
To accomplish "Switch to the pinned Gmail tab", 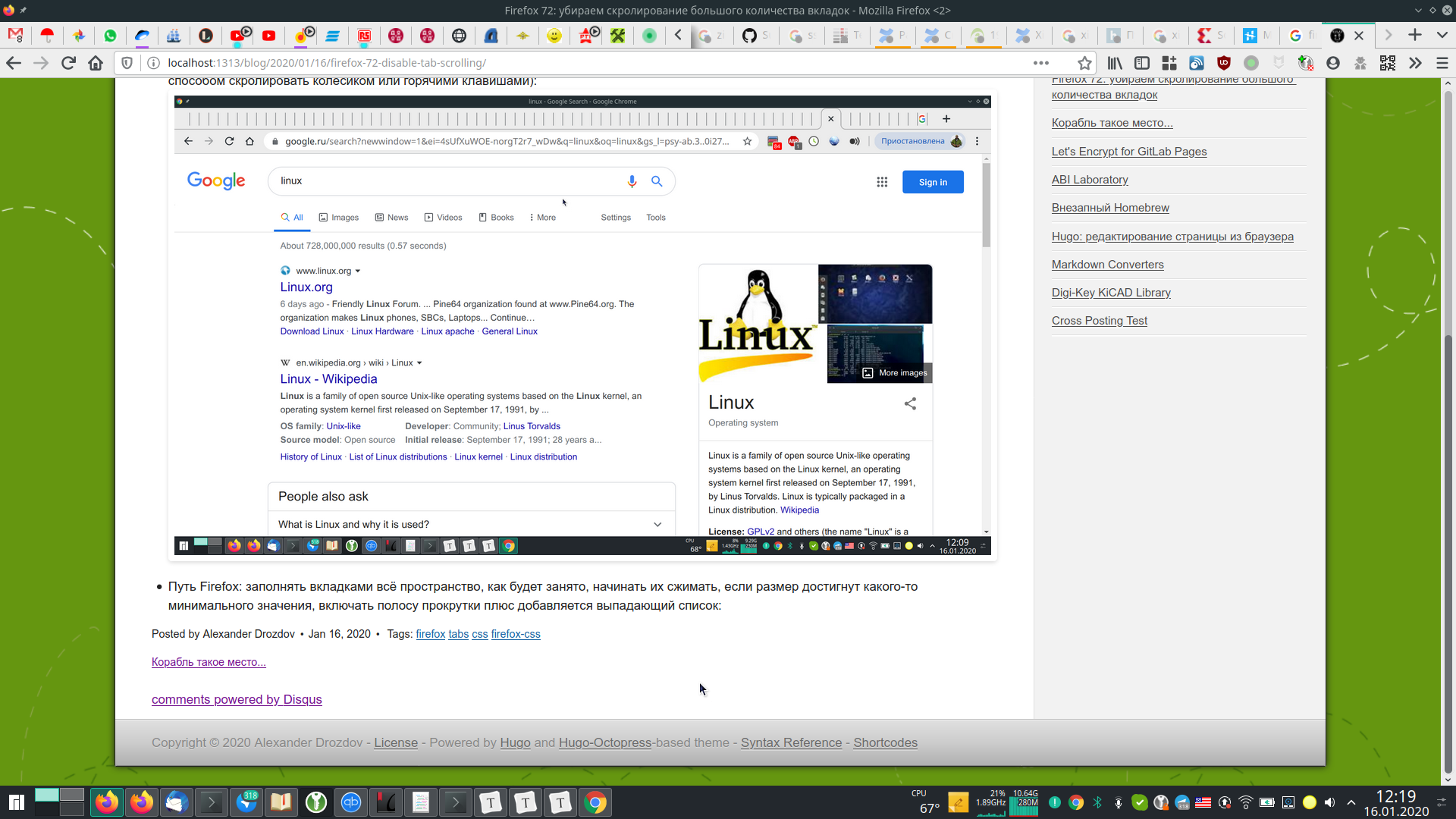I will pos(16,35).
